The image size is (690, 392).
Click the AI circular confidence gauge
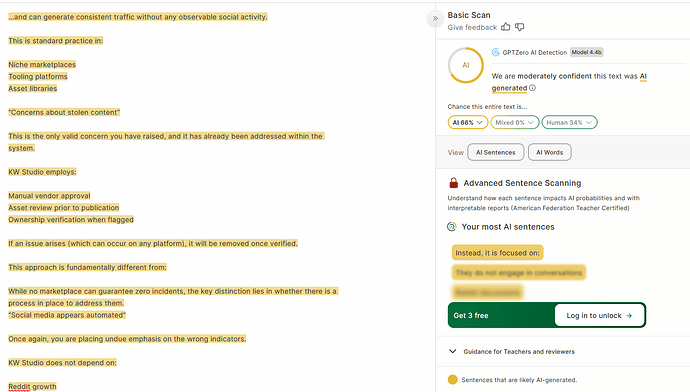(x=466, y=65)
